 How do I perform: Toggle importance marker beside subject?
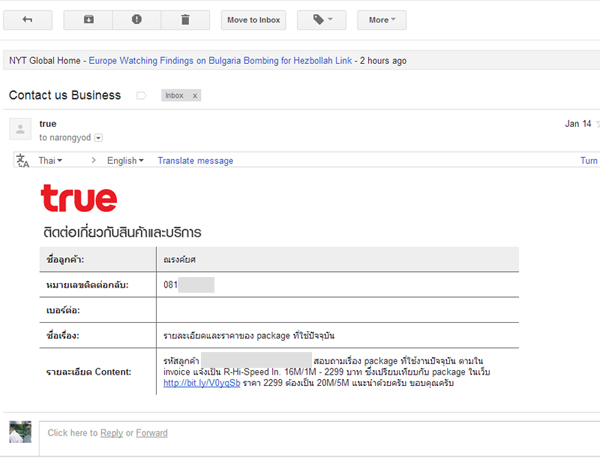tap(141, 95)
